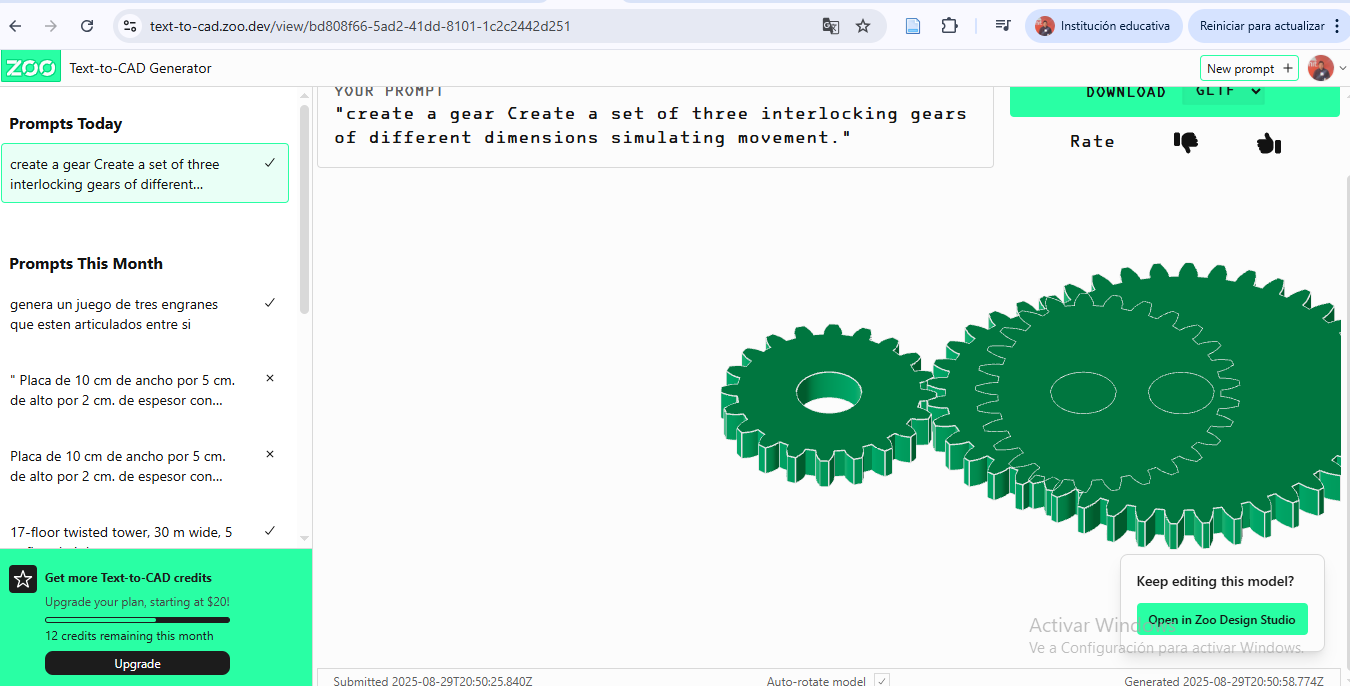The height and width of the screenshot is (686, 1350).
Task: Open the Google Translate icon in address bar
Action: pos(831,26)
